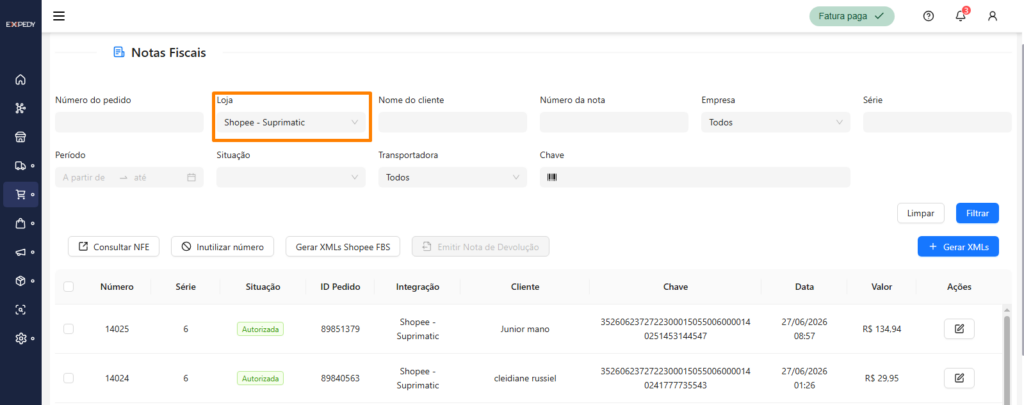Open the Transportadora dropdown
This screenshot has width=1024, height=405.
(x=453, y=177)
